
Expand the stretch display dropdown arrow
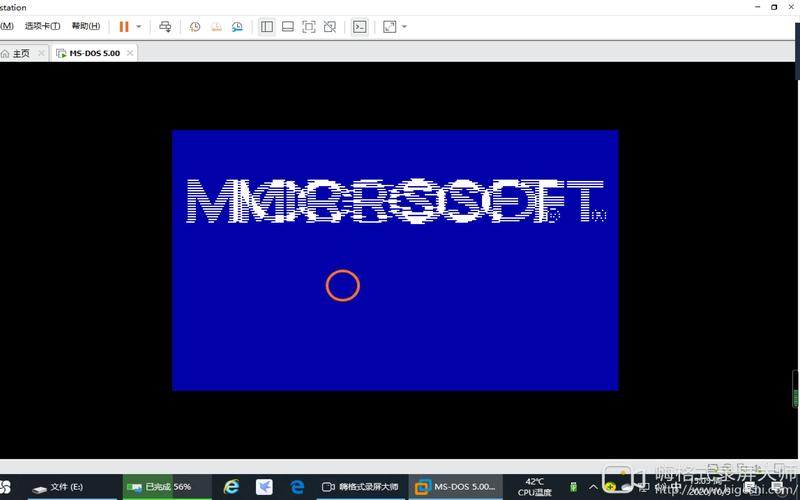[404, 26]
